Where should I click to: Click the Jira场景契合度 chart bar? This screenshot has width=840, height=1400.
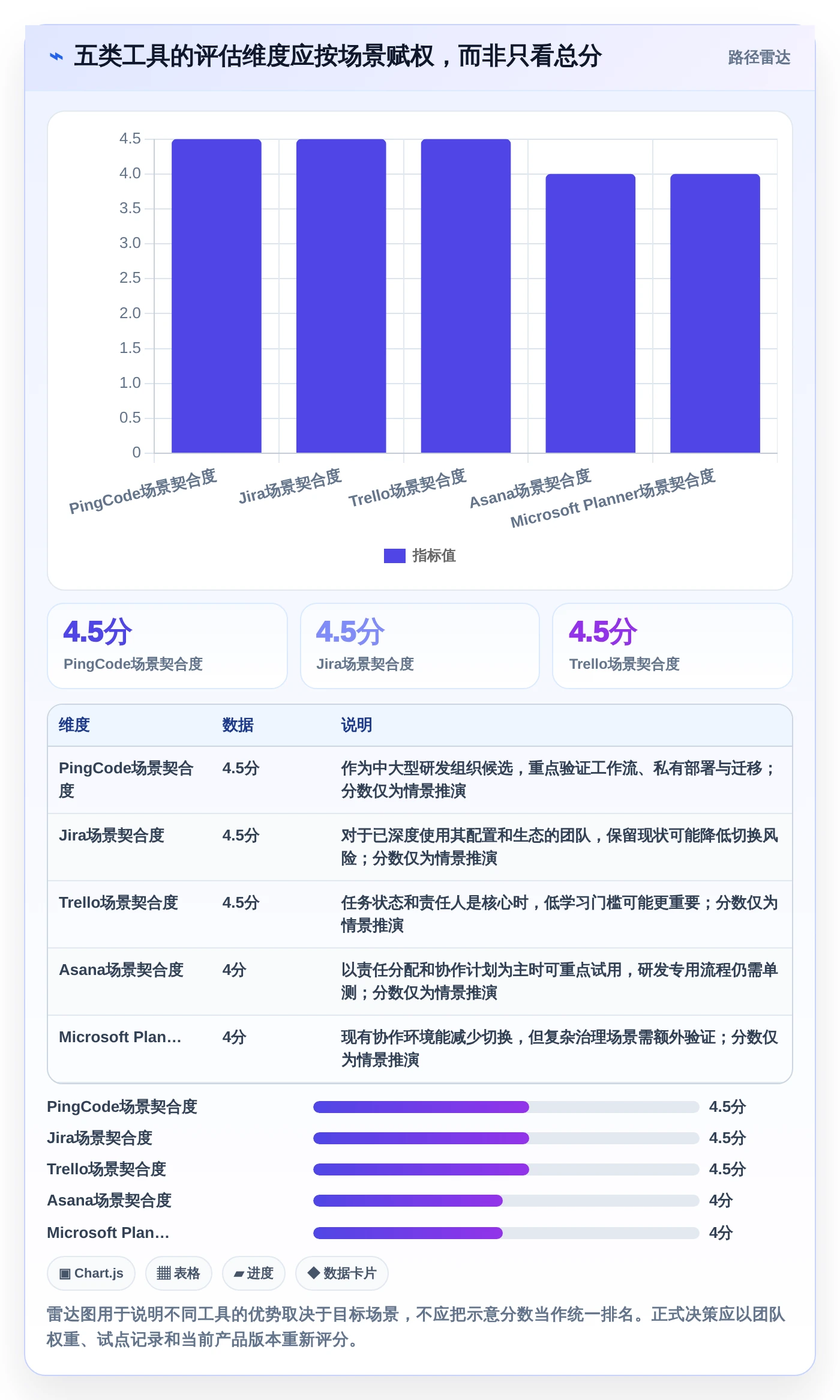tap(341, 296)
